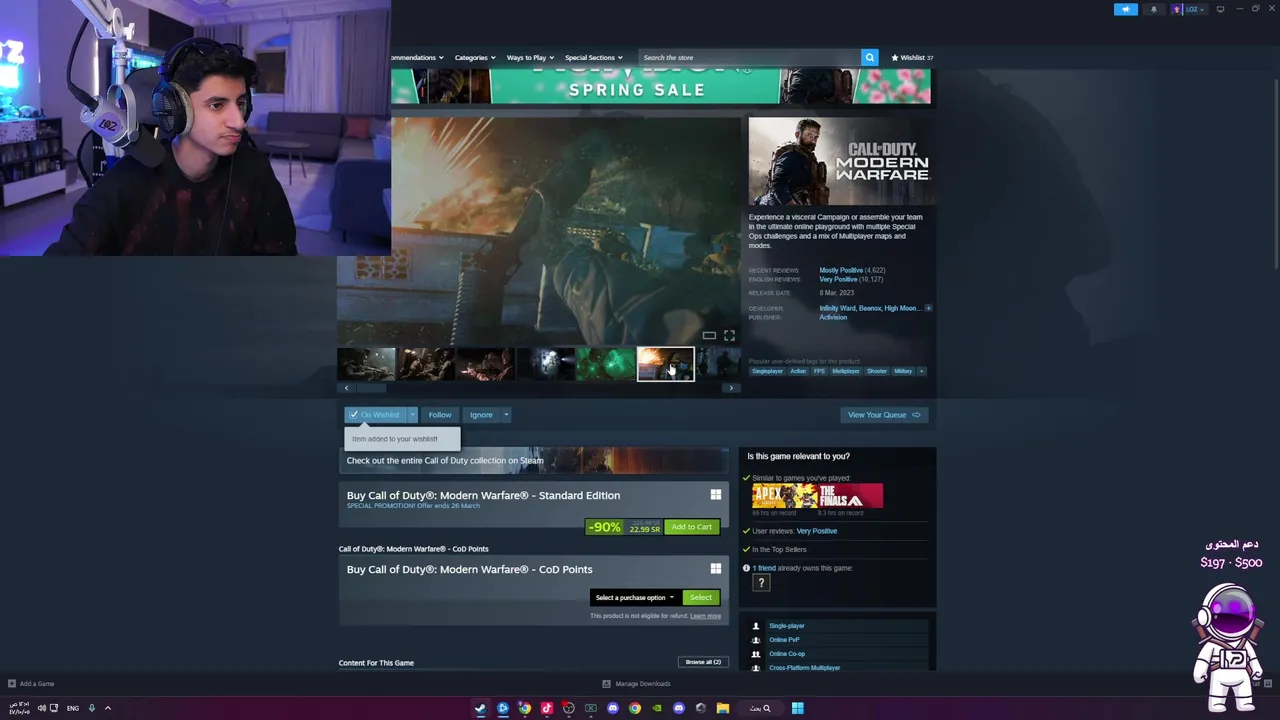Uncheck the On Wishlist checkbox button
1280x720 pixels.
pos(374,415)
